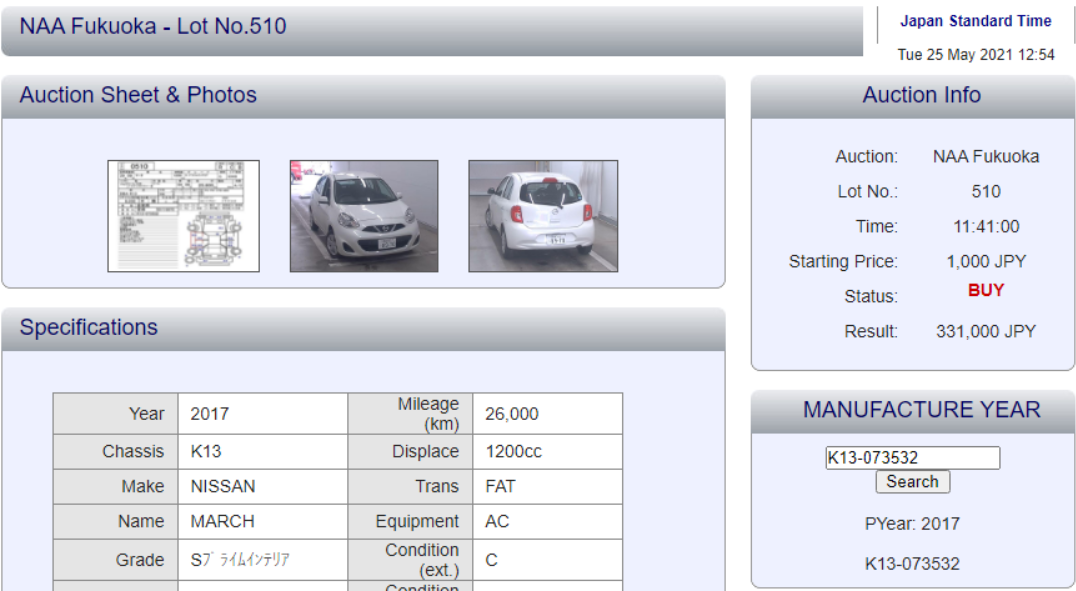Click the make value NISSAN cell
Image resolution: width=1076 pixels, height=591 pixels.
click(x=263, y=487)
